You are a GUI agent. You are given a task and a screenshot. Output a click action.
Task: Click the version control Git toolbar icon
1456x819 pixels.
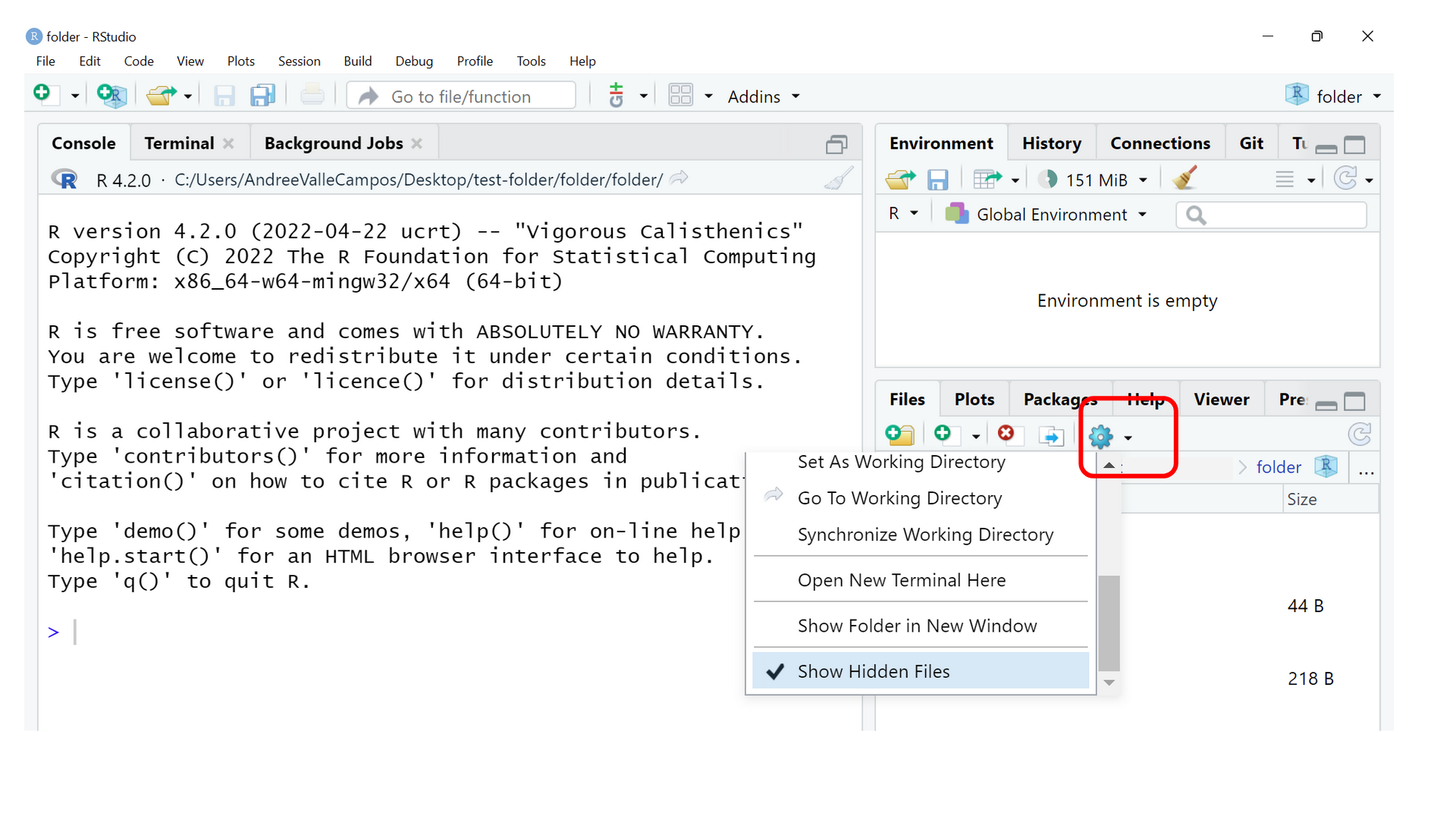coord(616,96)
